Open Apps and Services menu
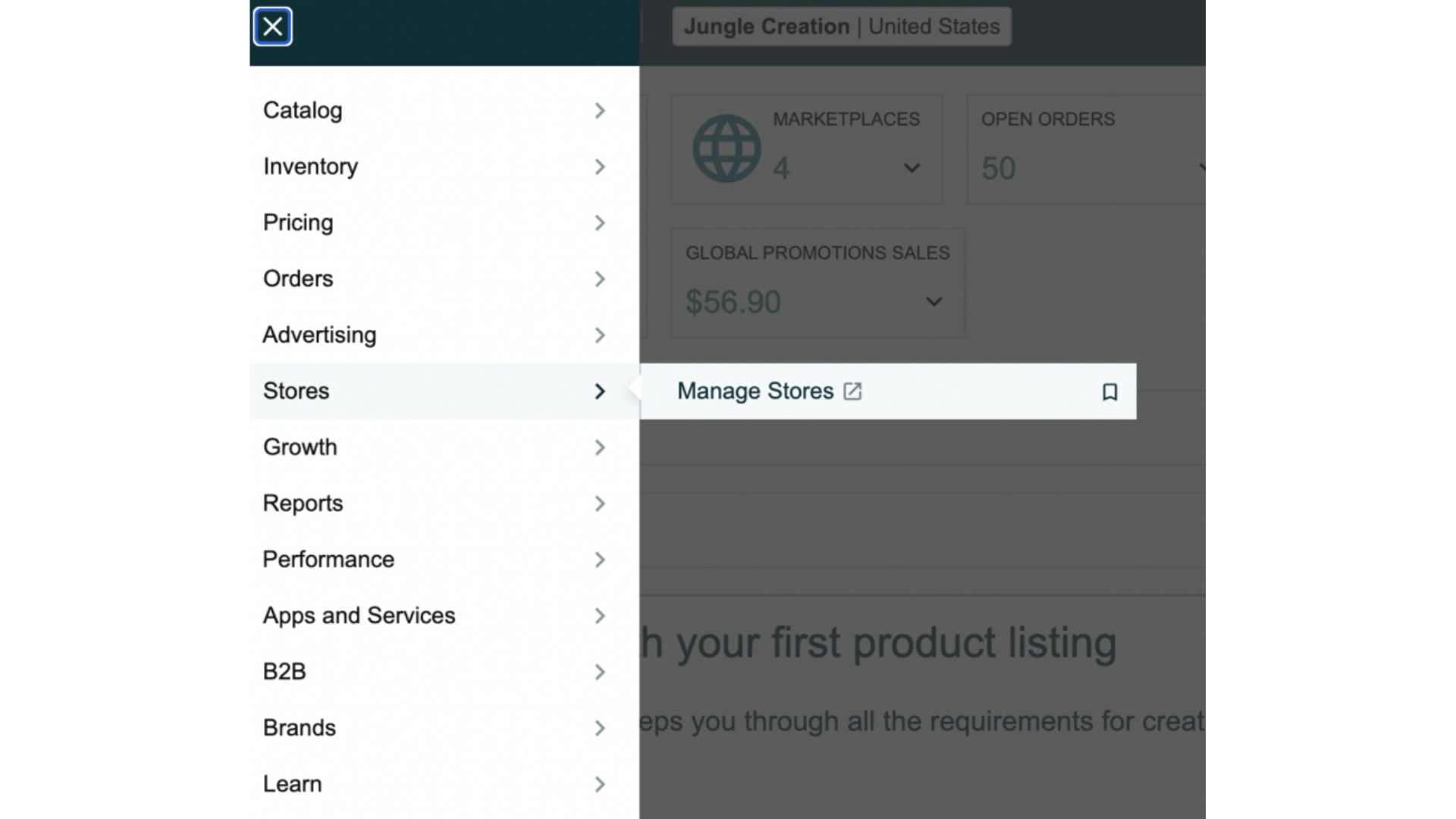 pos(359,616)
